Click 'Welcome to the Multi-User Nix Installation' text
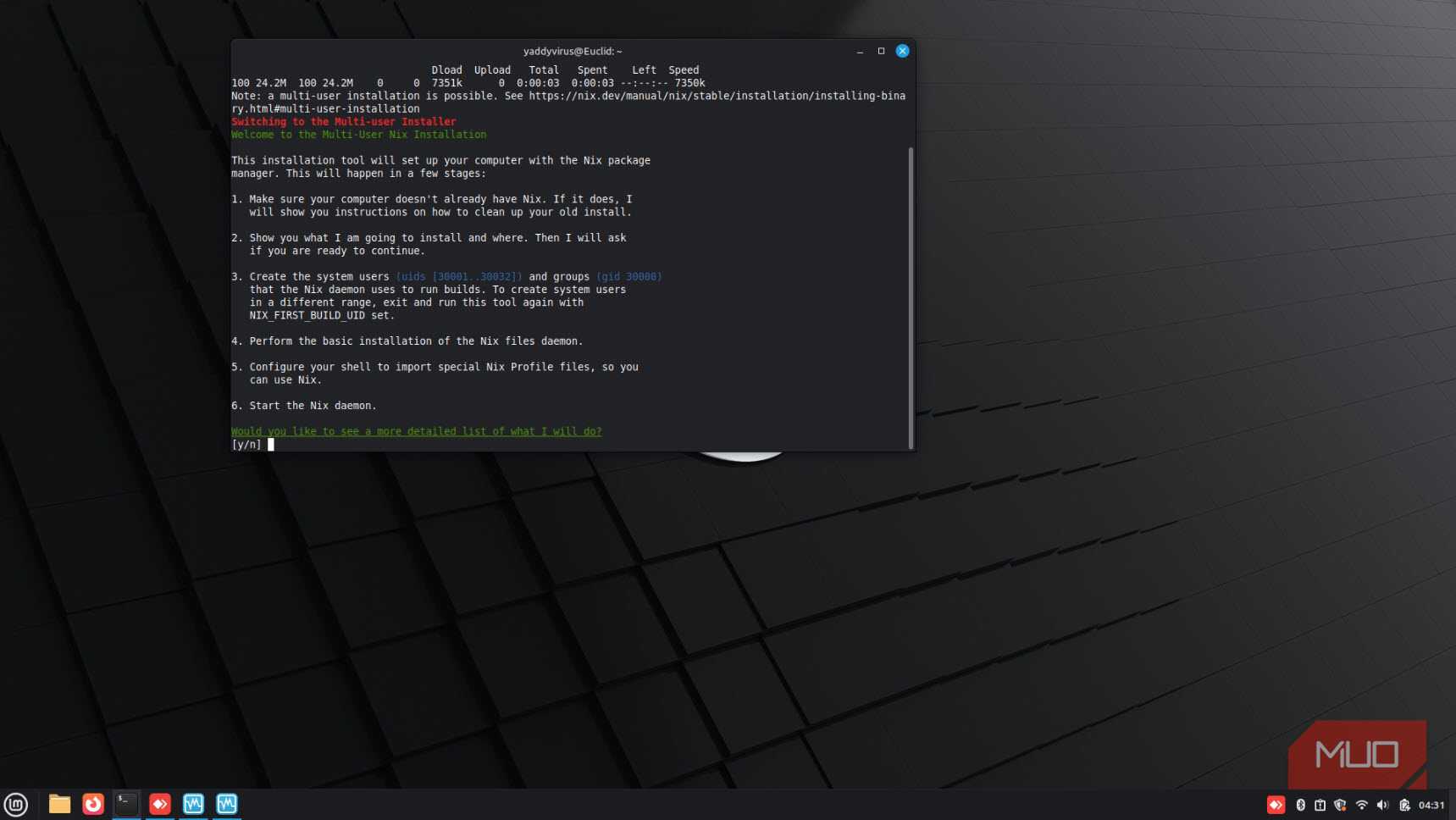Image resolution: width=1456 pixels, height=820 pixels. coord(359,135)
